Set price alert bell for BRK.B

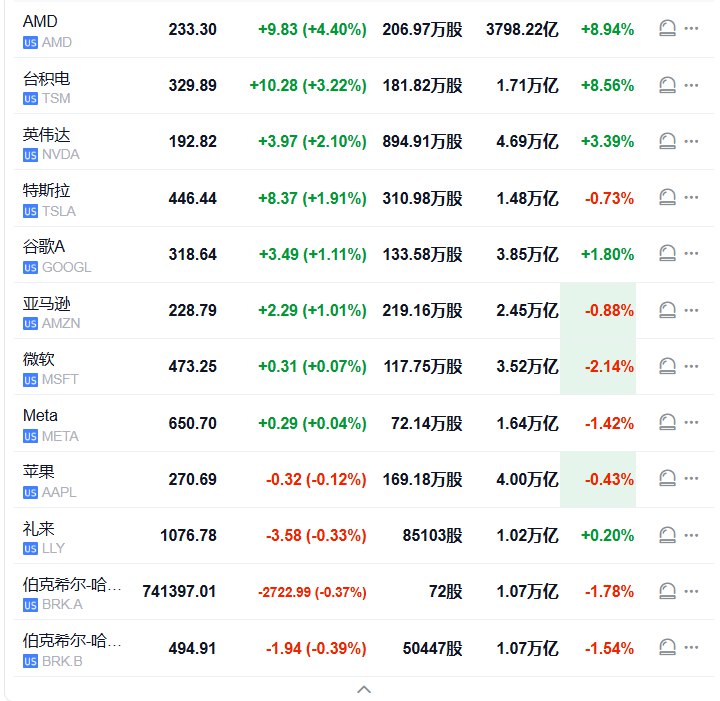667,647
